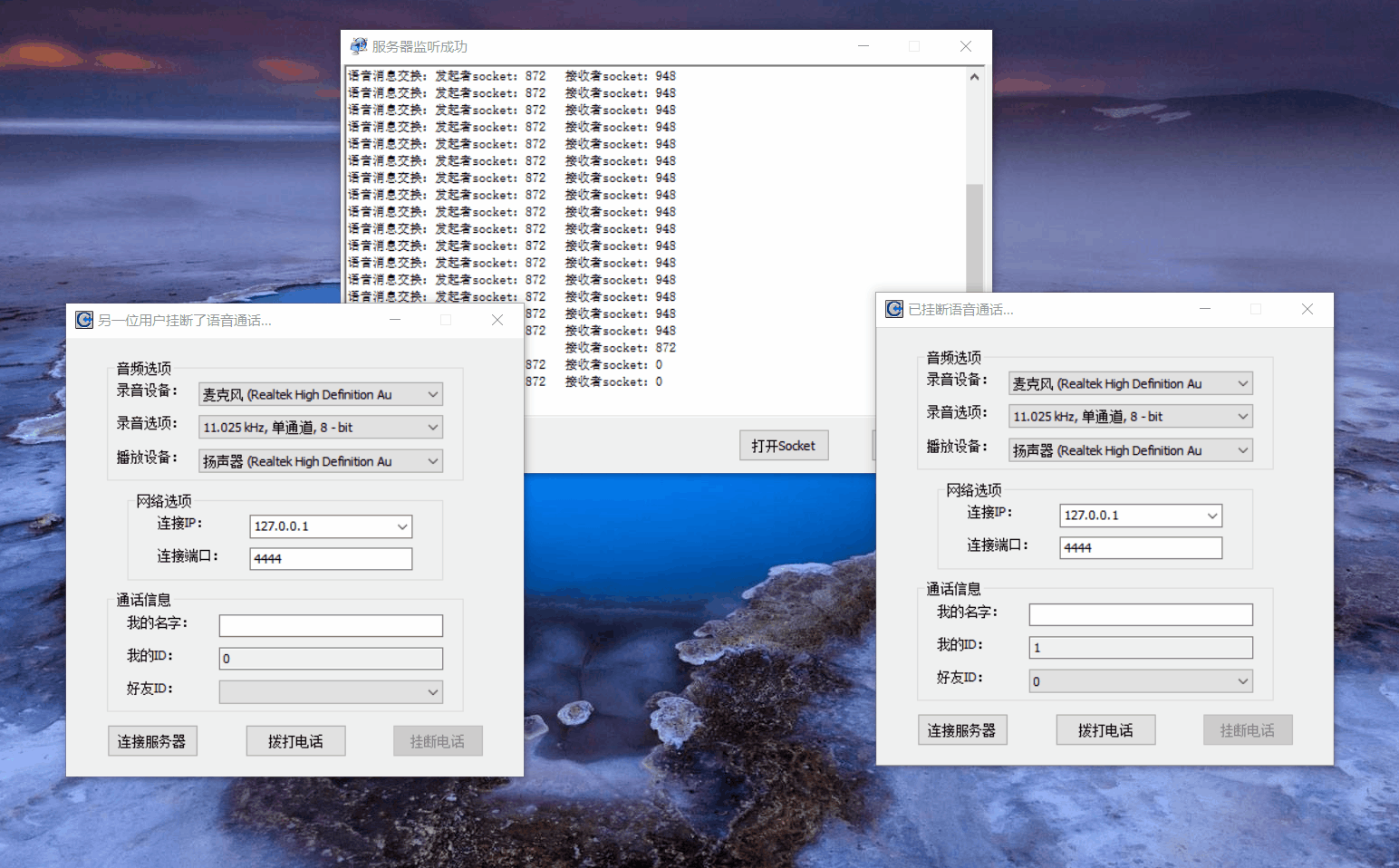Open the 播放设备 dropdown in the right window

tap(1242, 449)
